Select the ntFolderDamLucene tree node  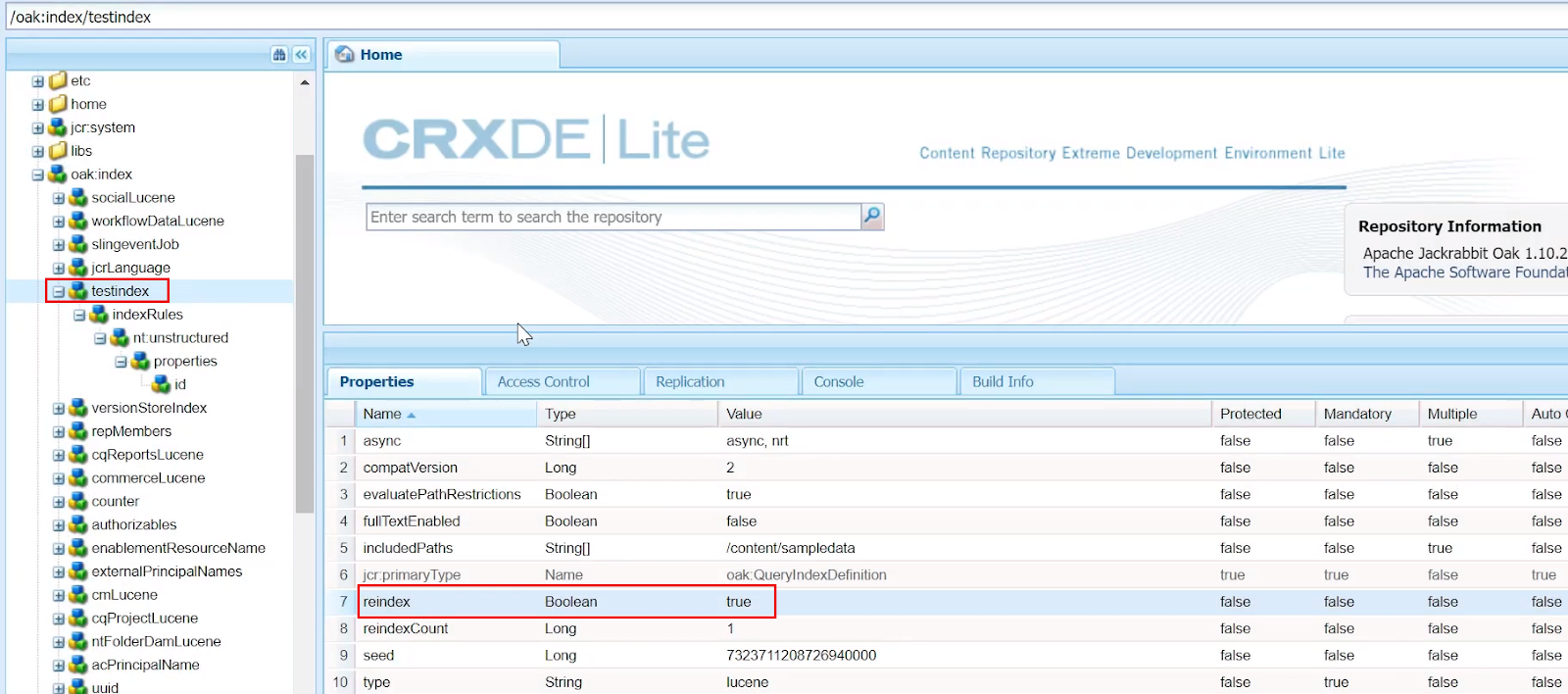(x=156, y=641)
